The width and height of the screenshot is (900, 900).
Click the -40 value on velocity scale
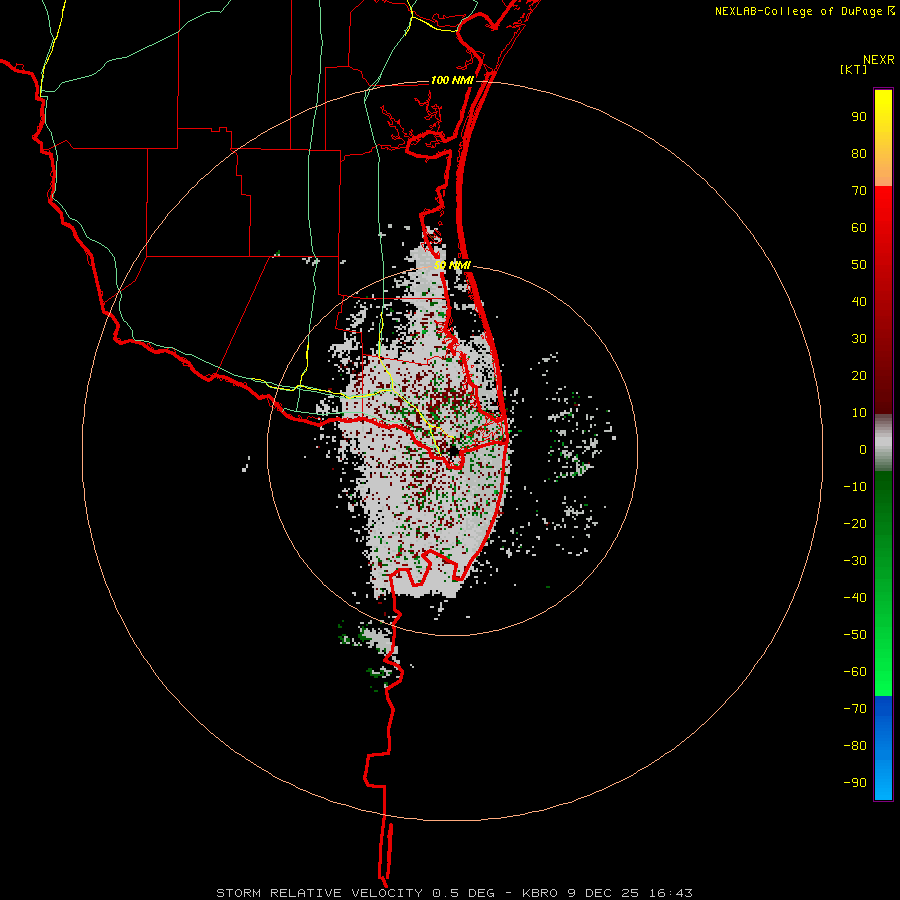(855, 598)
